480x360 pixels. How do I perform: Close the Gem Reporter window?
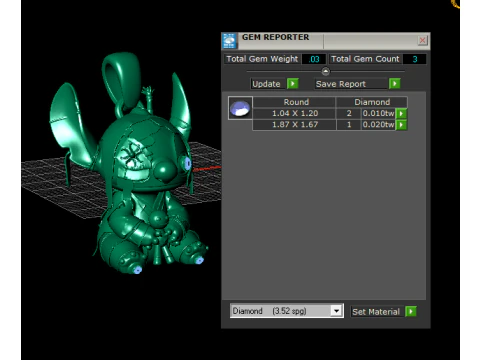point(422,40)
